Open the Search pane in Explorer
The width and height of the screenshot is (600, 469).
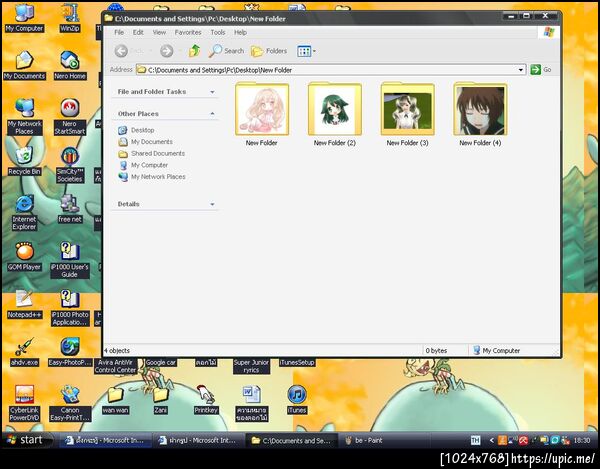click(x=226, y=51)
